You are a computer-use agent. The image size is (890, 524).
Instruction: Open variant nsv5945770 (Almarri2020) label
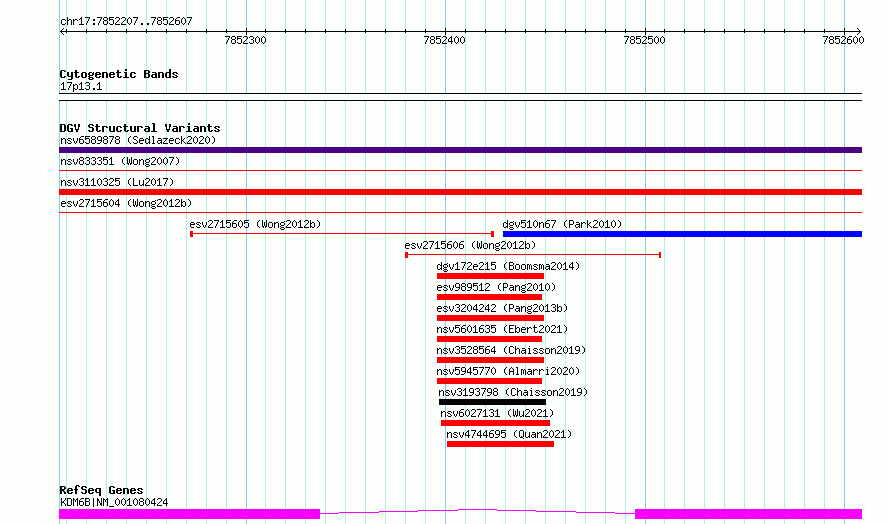click(x=508, y=371)
